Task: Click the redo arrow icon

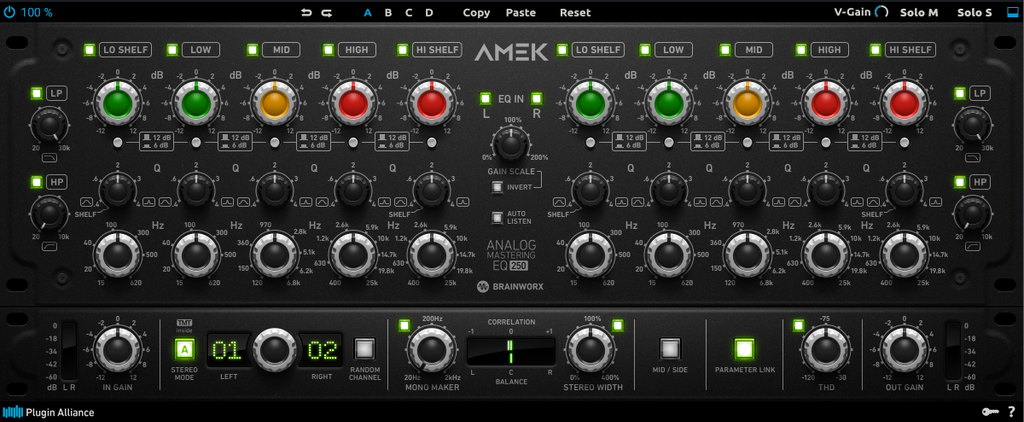Action: pos(327,12)
